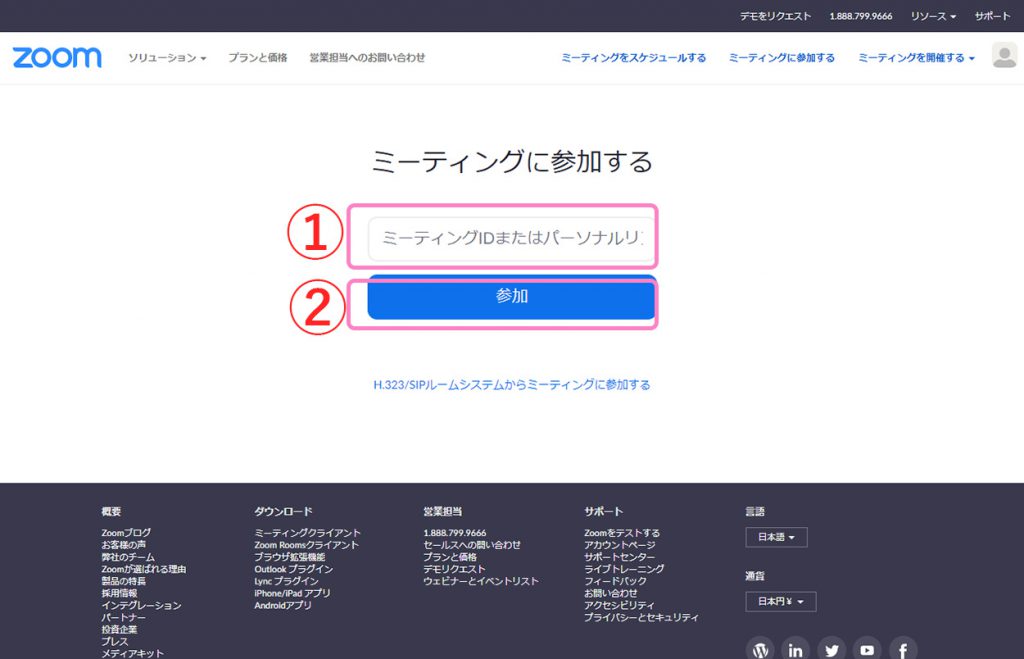Open the Zoom Roomsクライアント download link
Screen dimensions: 1024x659
(307, 545)
